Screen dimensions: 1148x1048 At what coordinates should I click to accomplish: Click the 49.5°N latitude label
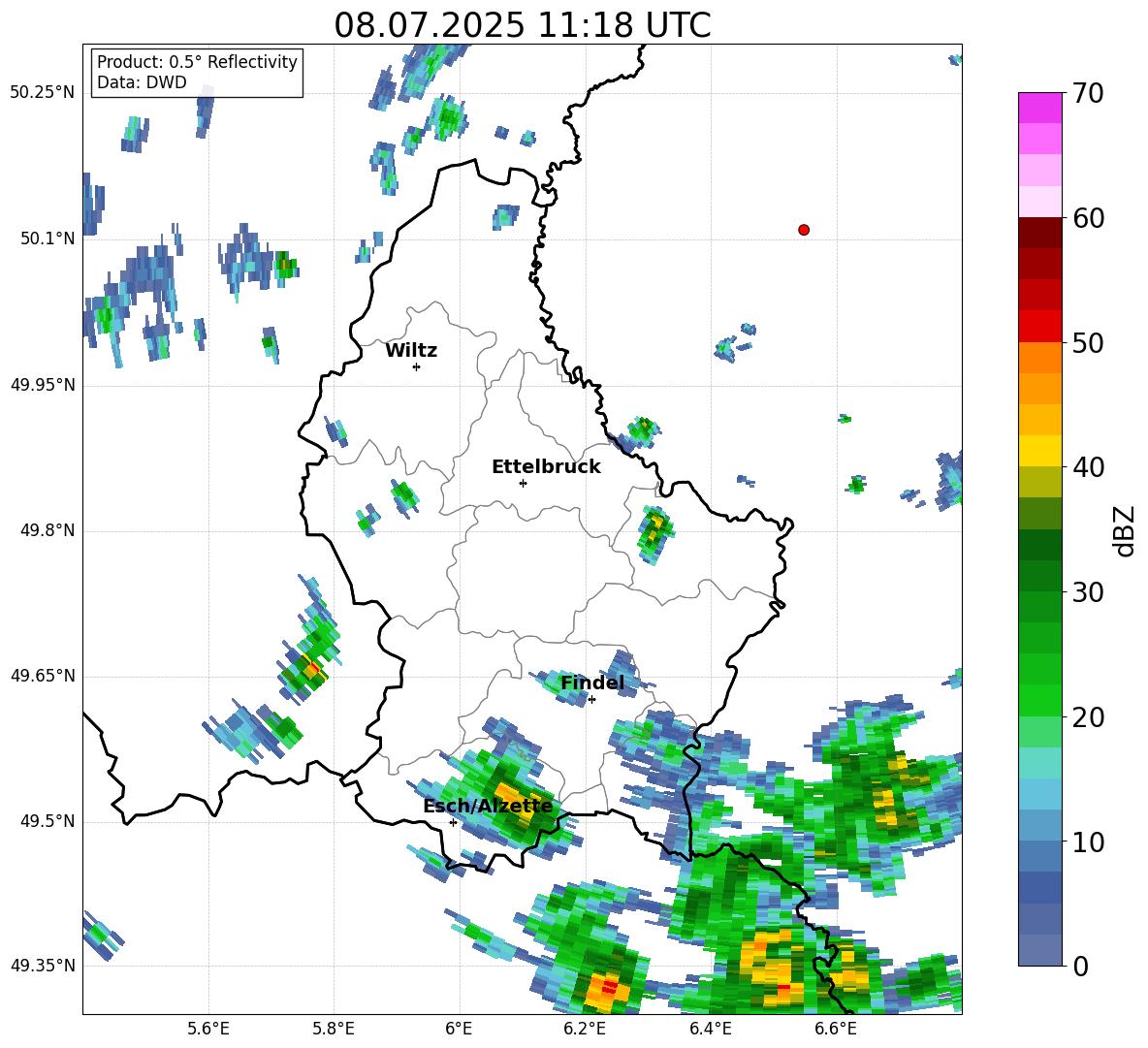47,821
